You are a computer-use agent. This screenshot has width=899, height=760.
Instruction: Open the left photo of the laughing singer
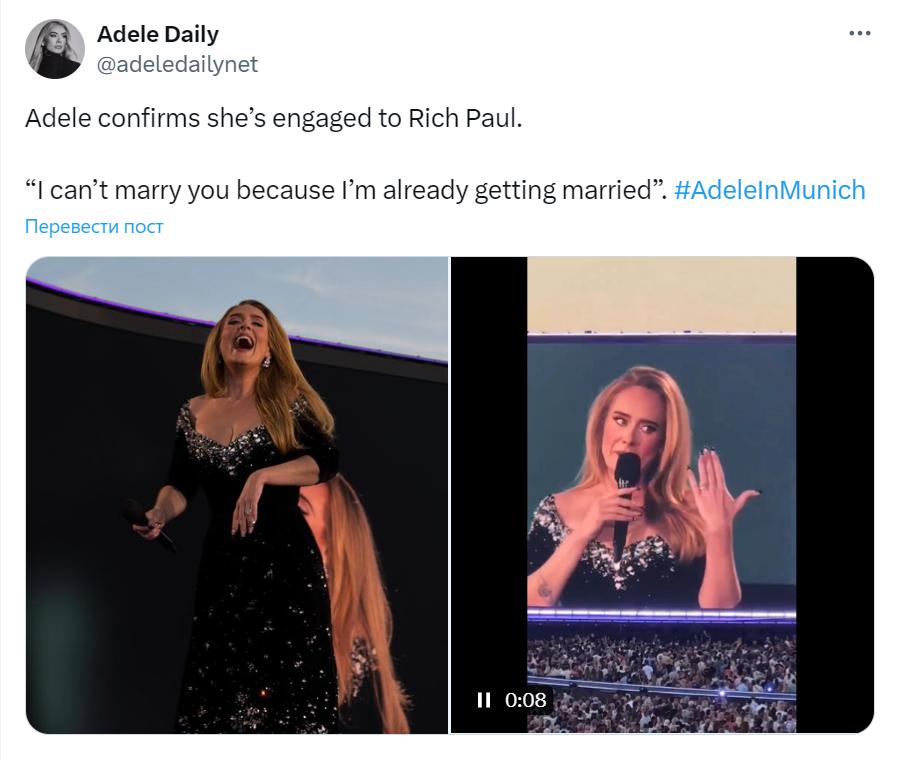point(236,495)
